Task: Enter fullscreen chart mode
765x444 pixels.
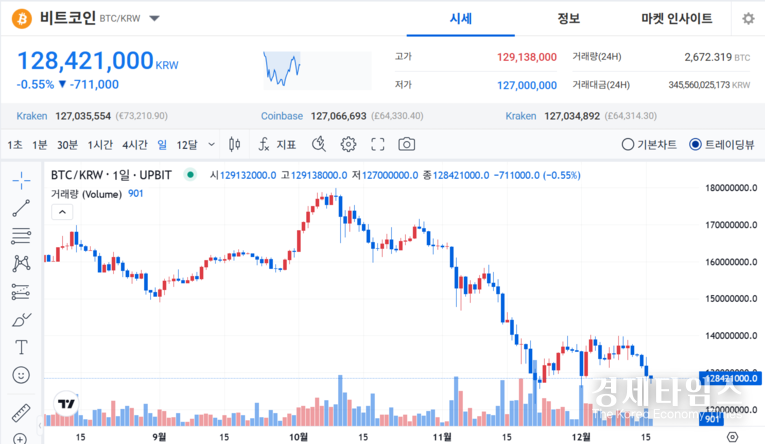Action: tap(377, 144)
